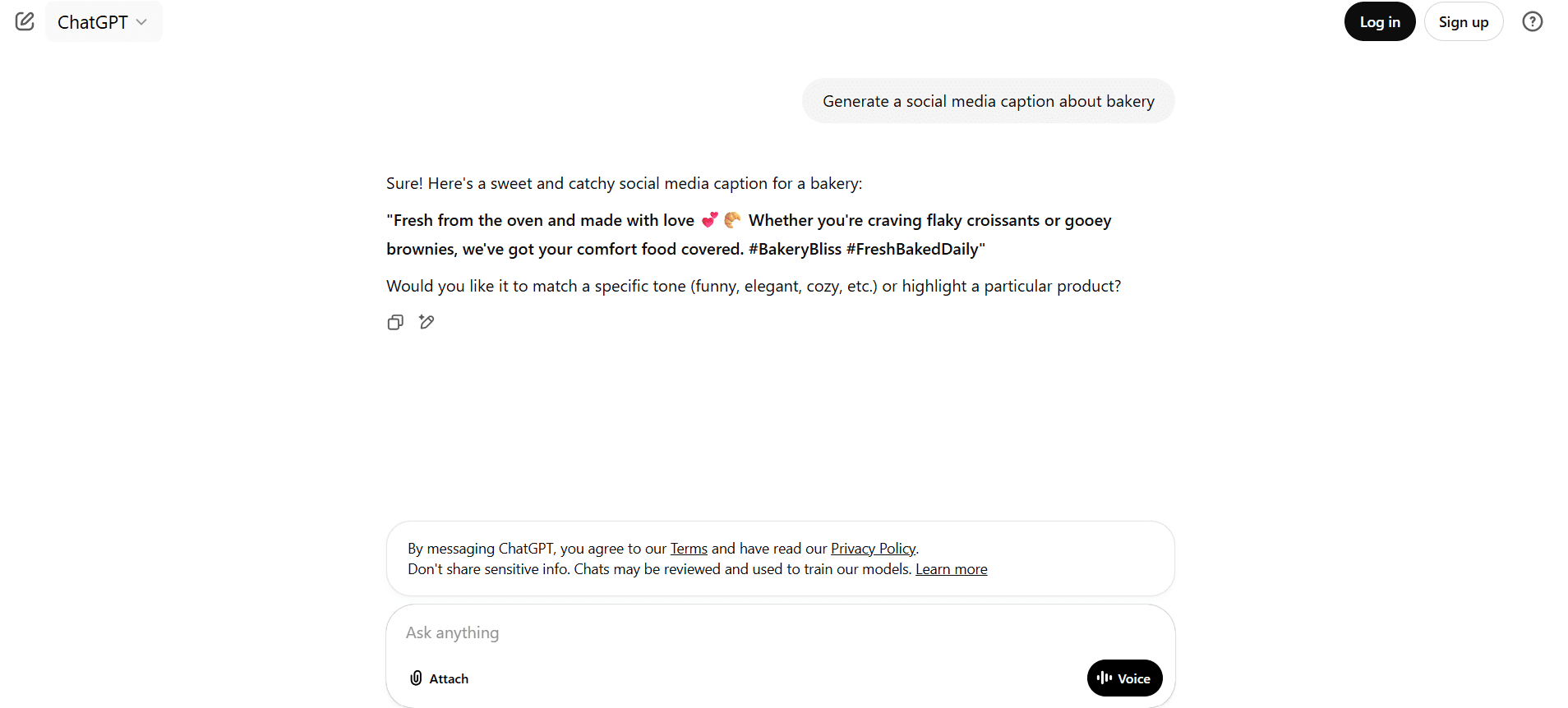Open help via the circled question mark
This screenshot has width=1568, height=708.
tap(1533, 21)
